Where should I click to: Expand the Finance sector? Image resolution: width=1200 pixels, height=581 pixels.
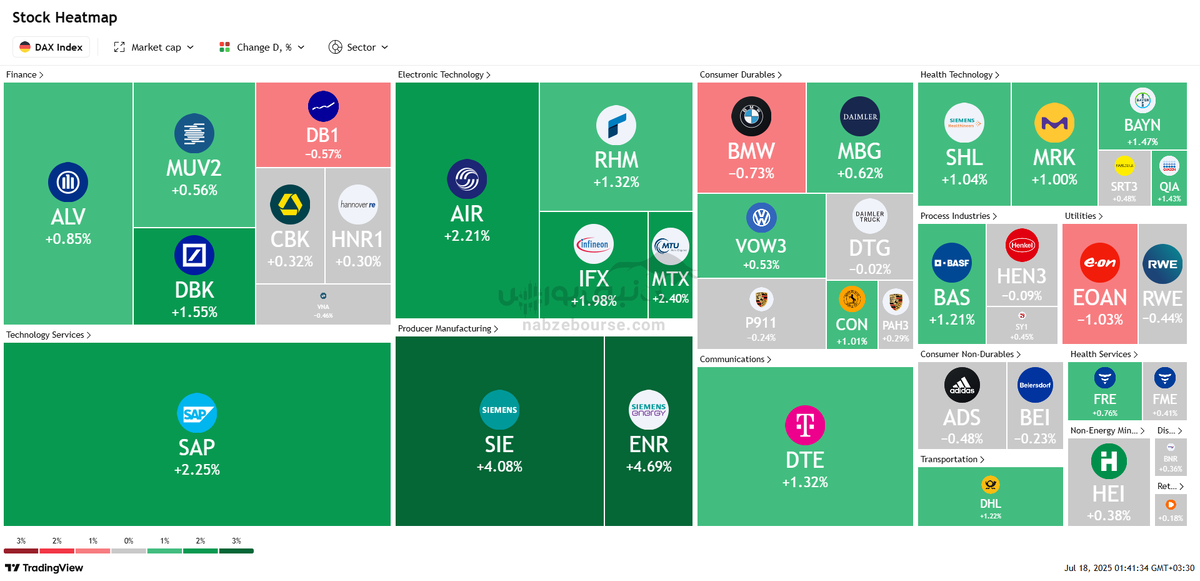pos(24,75)
